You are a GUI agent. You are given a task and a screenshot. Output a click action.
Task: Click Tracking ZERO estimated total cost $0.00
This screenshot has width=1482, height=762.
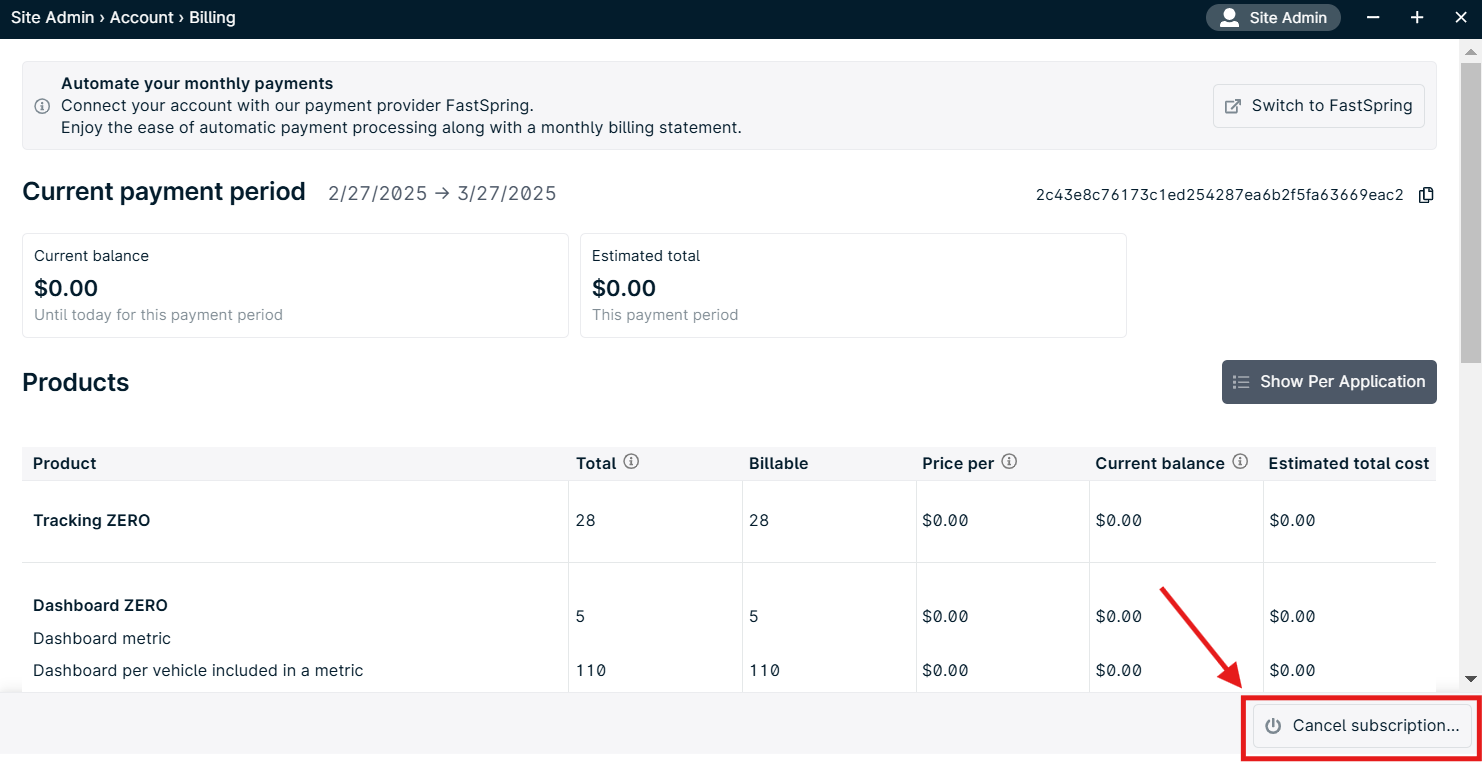tap(1292, 521)
